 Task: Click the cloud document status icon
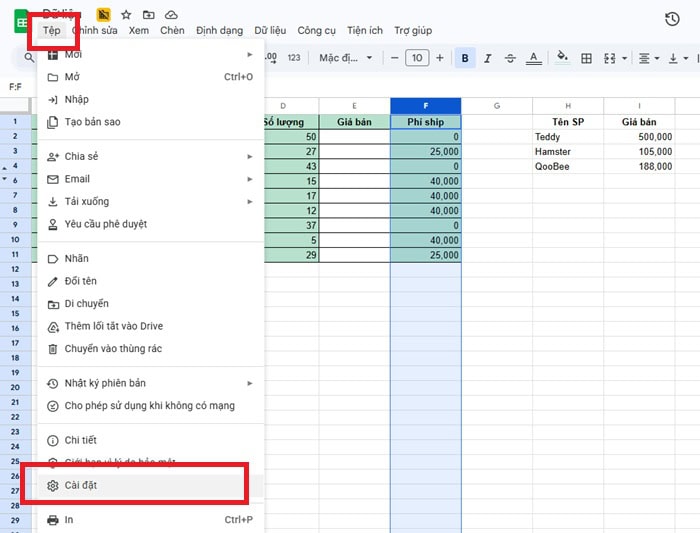point(171,15)
